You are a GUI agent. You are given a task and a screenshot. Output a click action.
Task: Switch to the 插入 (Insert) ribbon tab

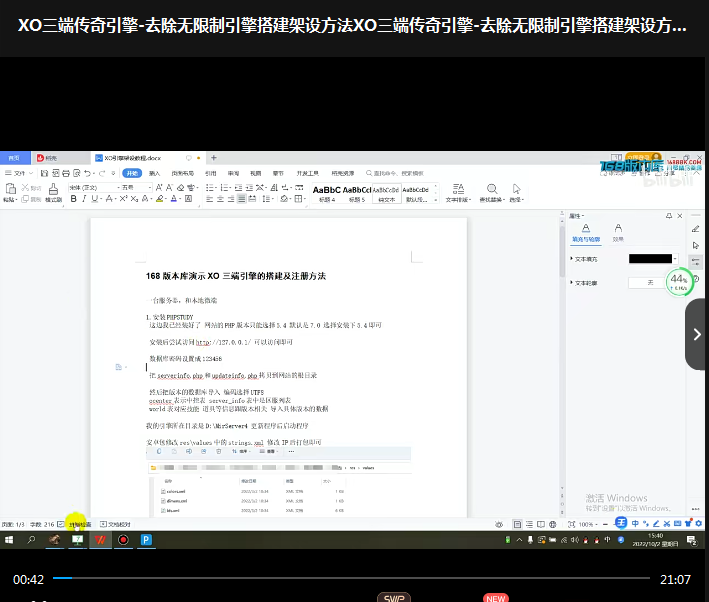(x=154, y=173)
